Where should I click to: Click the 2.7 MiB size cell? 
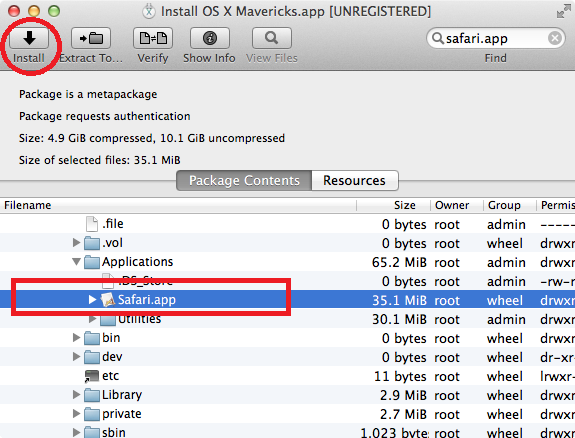pyautogui.click(x=403, y=415)
